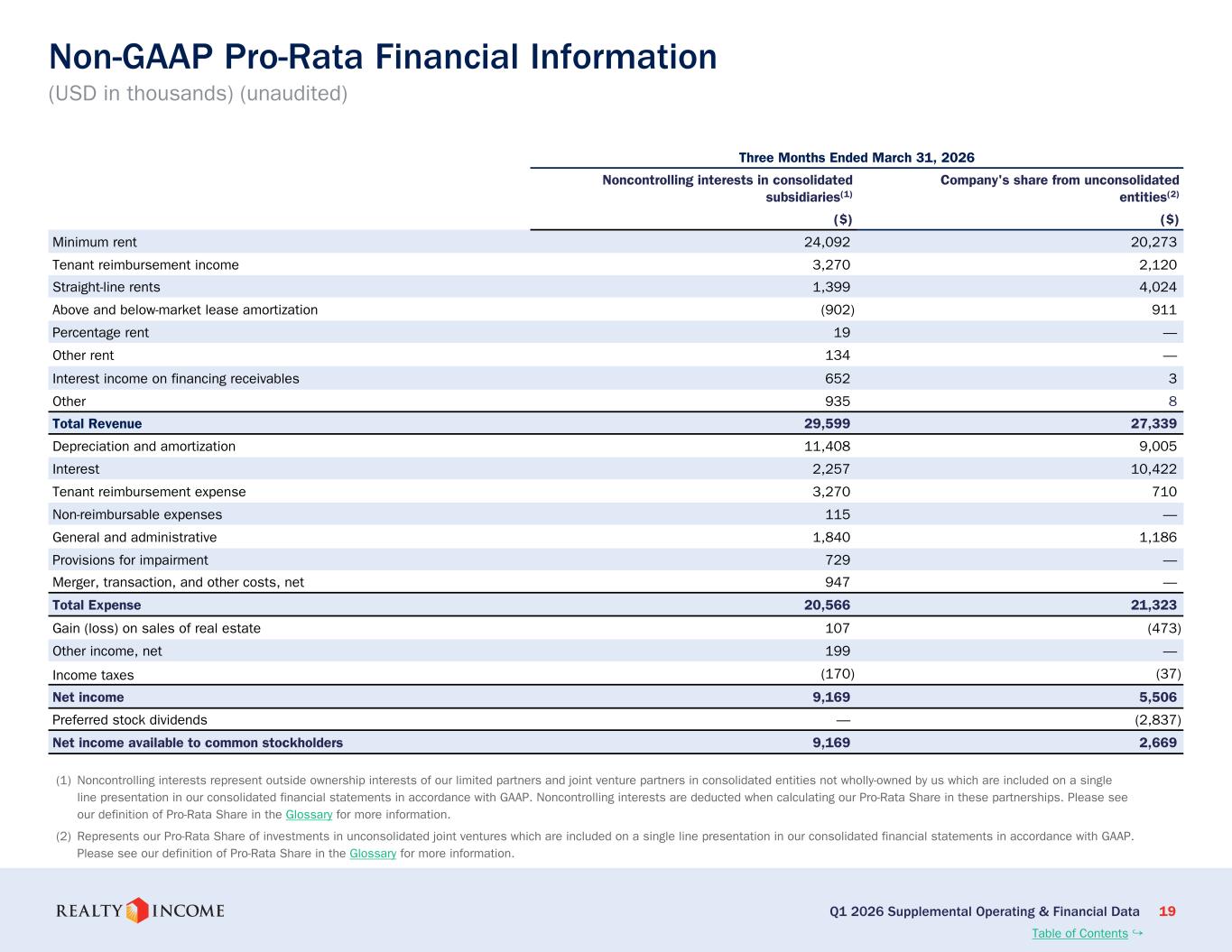Open the Glossary link in footnote 2
Image resolution: width=1232 pixels, height=952 pixels.
pos(373,854)
